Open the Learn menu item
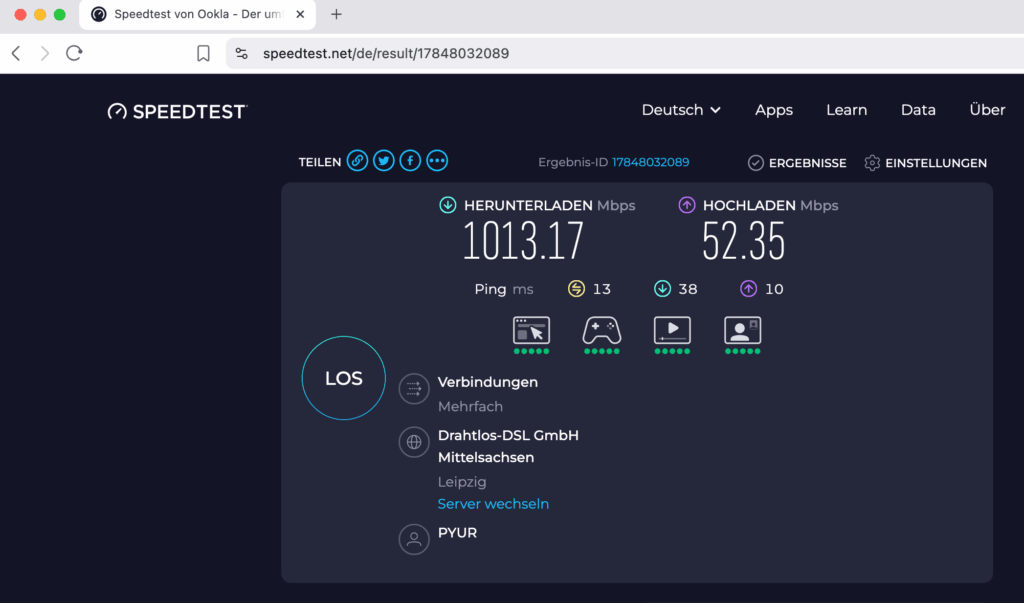The height and width of the screenshot is (603, 1024). pos(846,110)
